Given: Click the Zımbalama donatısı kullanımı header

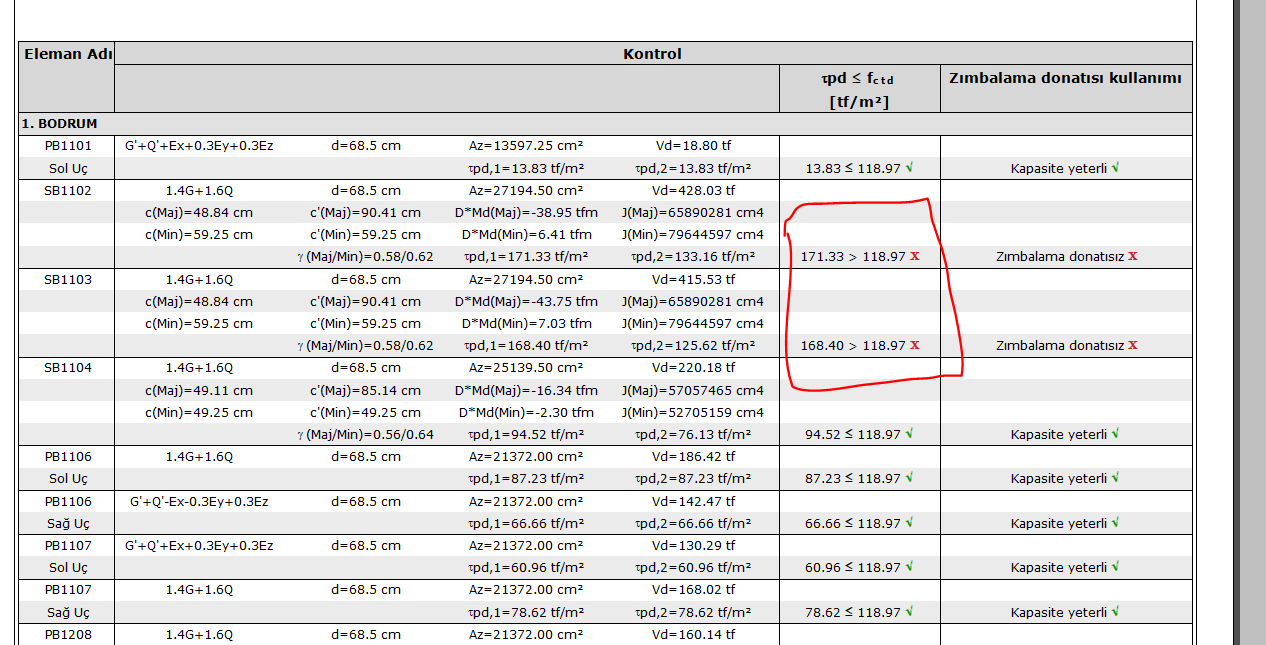Looking at the screenshot, I should click(1065, 78).
